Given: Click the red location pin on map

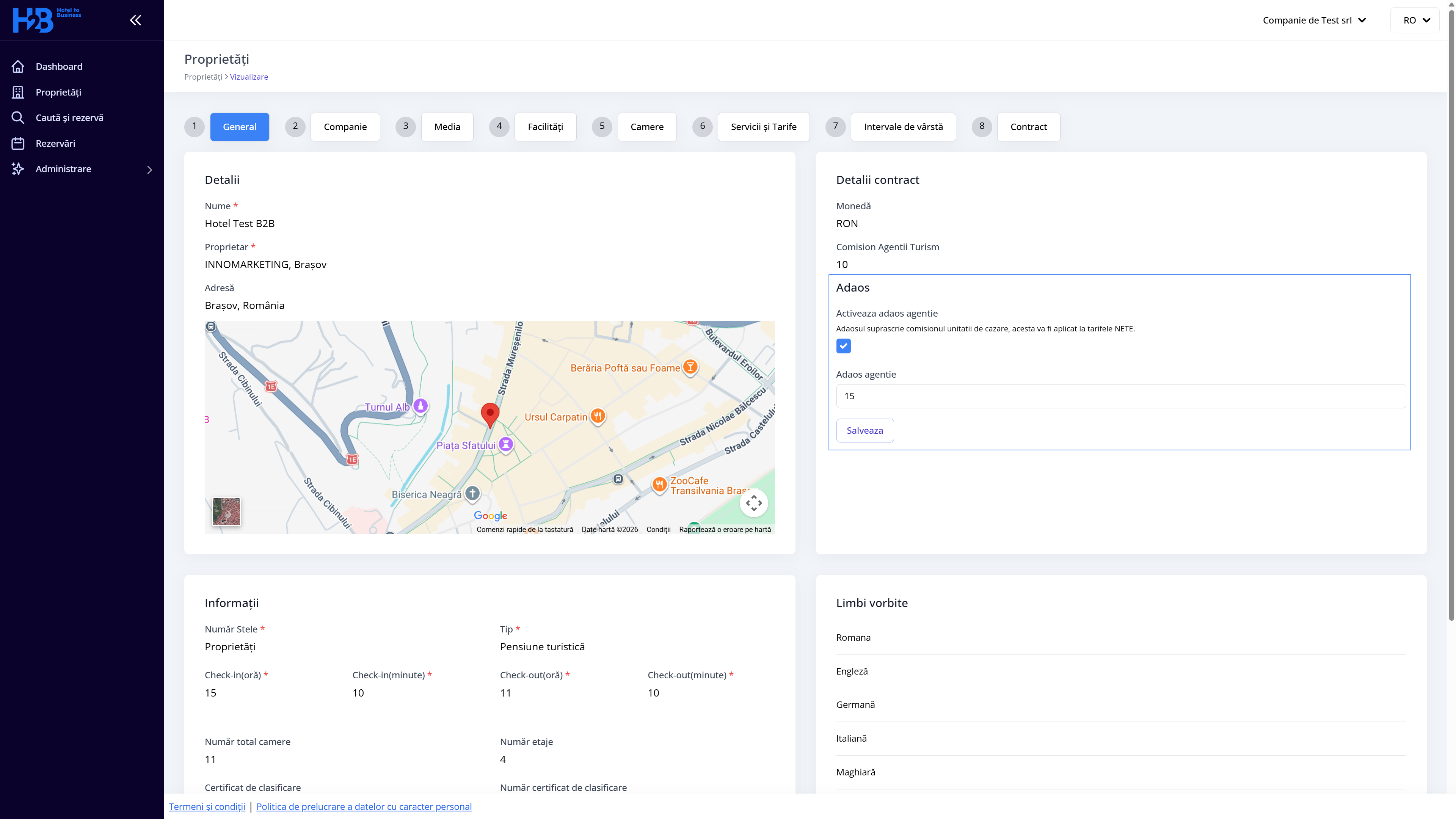Looking at the screenshot, I should click(490, 414).
